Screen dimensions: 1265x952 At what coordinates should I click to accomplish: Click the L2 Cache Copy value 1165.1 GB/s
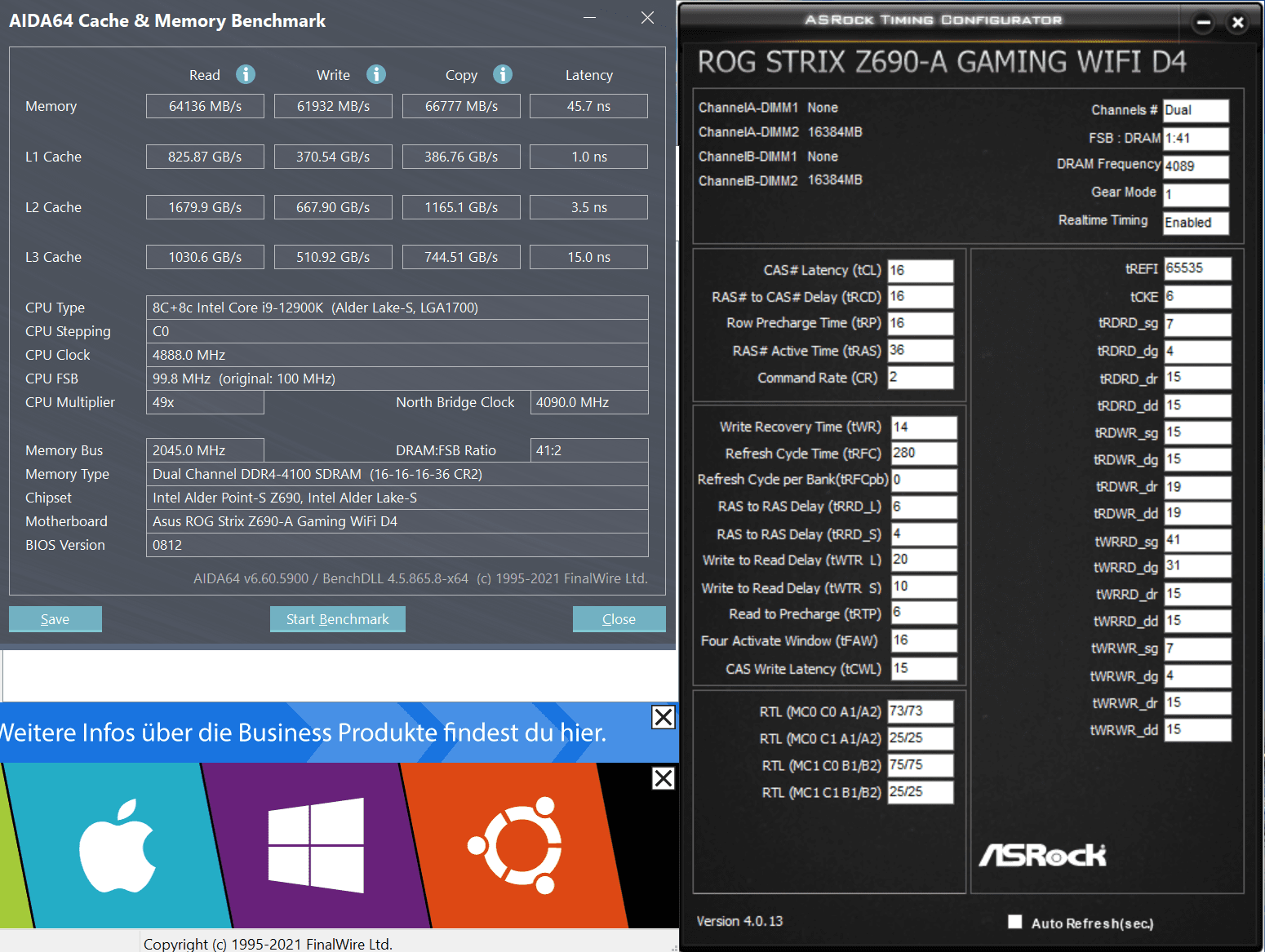(461, 207)
